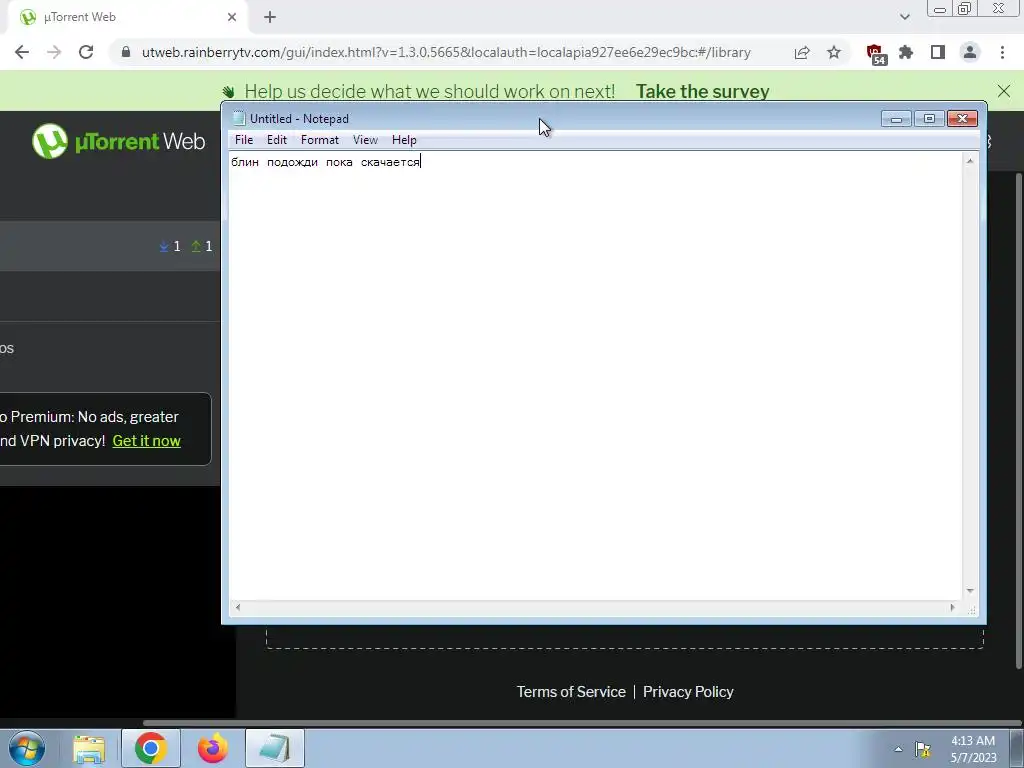The image size is (1024, 768).
Task: Open the Format menu in Notepad
Action: (319, 140)
